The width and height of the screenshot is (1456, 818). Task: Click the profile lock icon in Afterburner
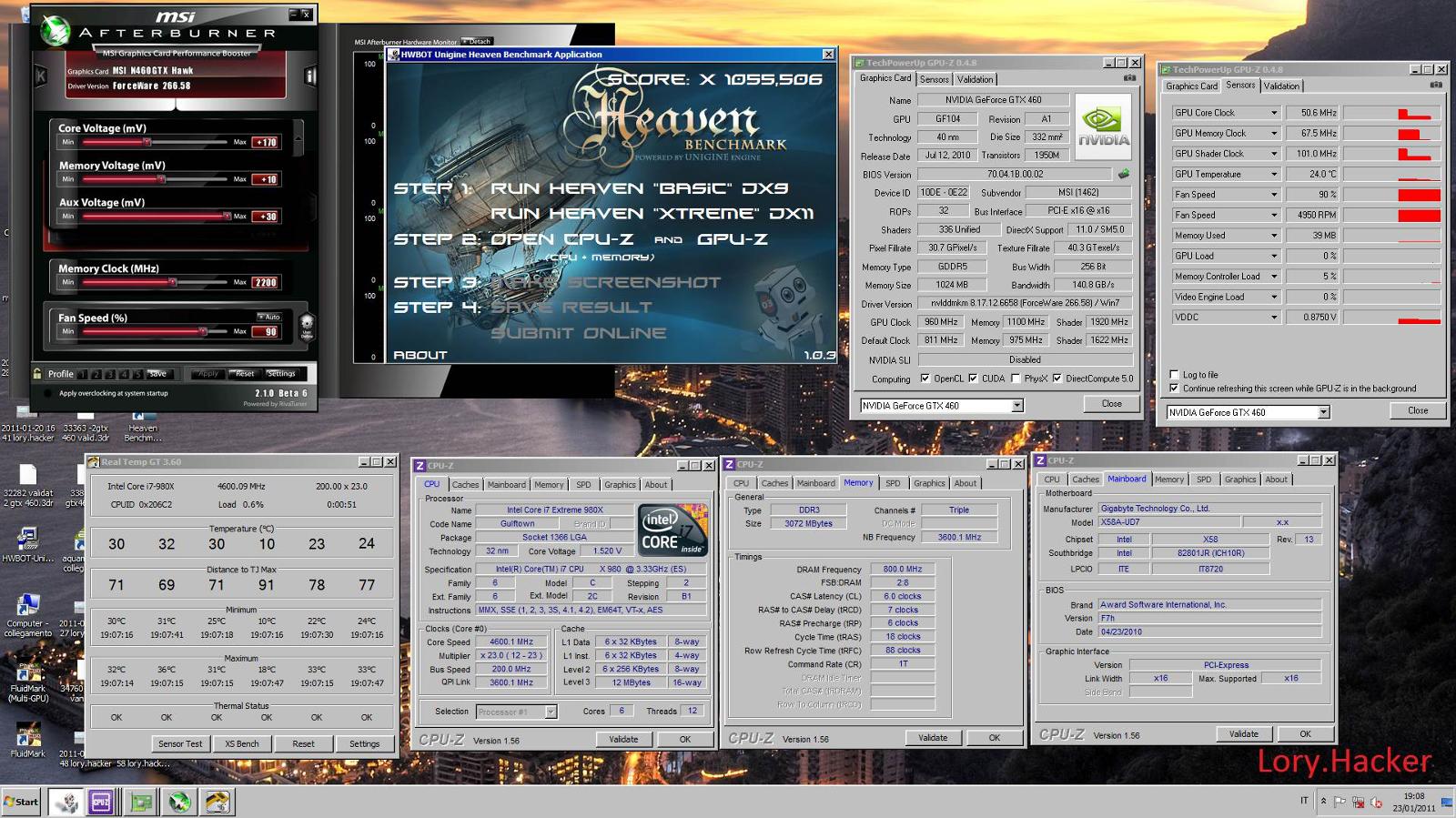(x=37, y=373)
